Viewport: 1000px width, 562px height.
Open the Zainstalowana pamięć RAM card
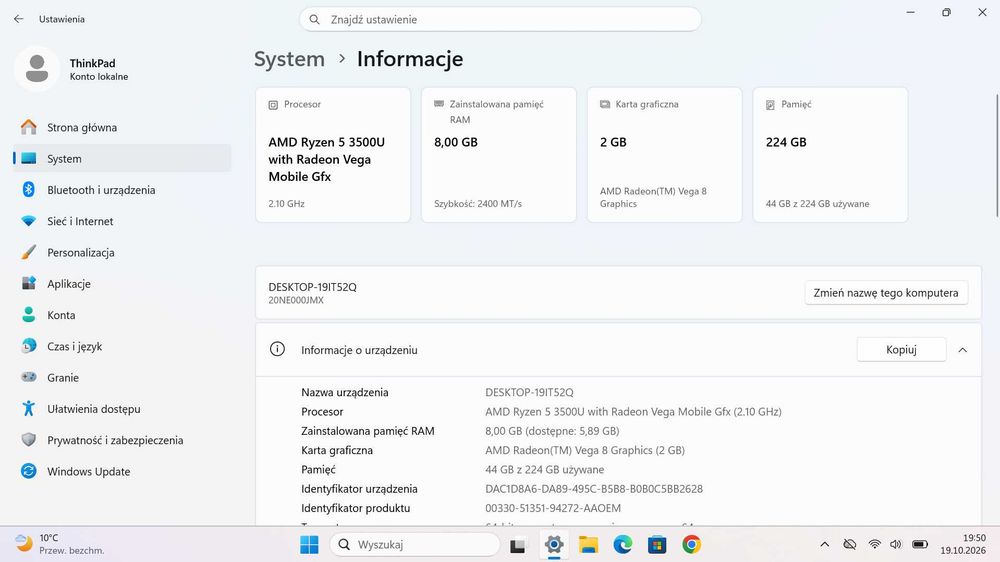pyautogui.click(x=499, y=155)
